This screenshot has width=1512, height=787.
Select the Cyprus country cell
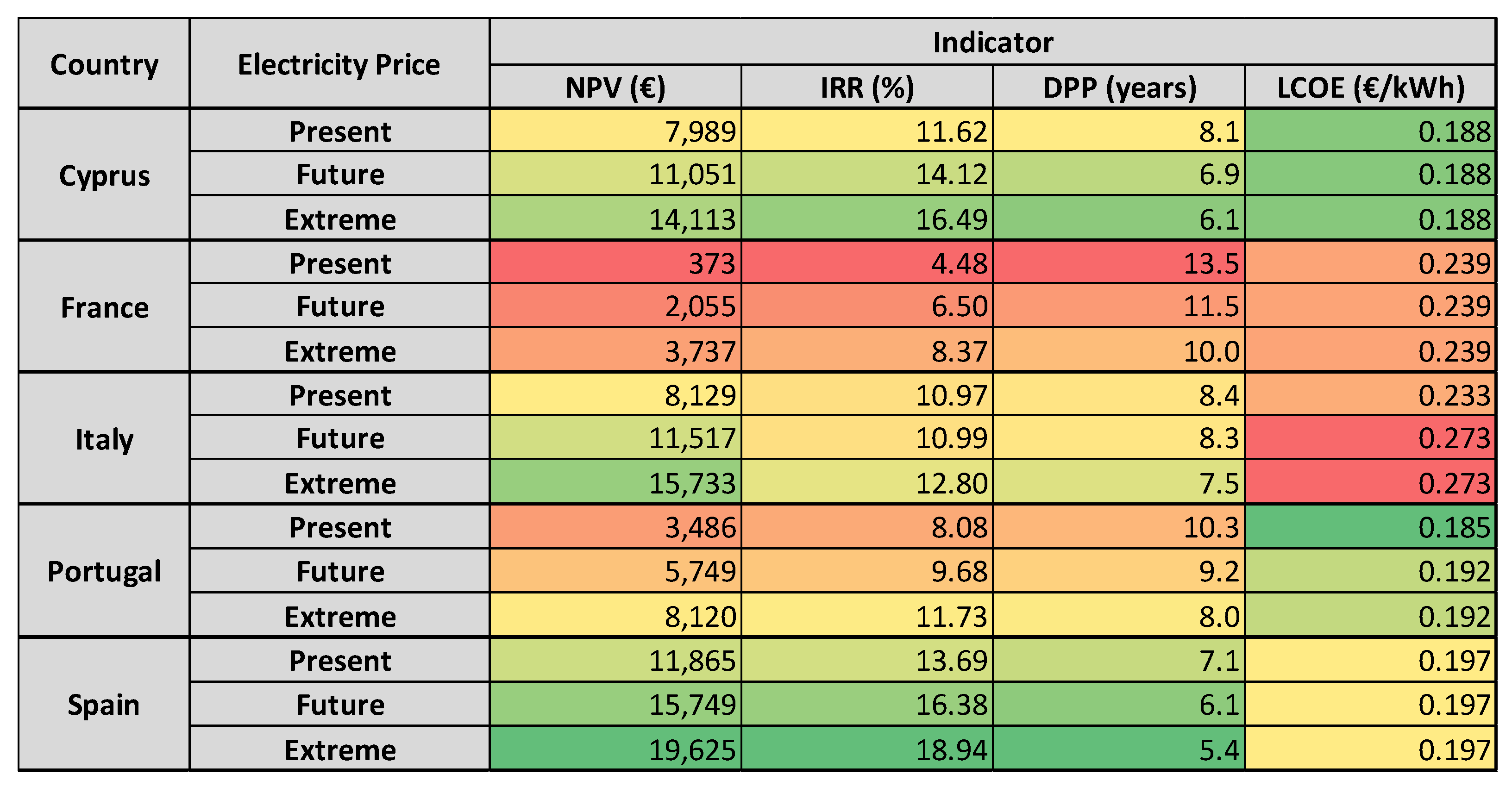pos(104,175)
